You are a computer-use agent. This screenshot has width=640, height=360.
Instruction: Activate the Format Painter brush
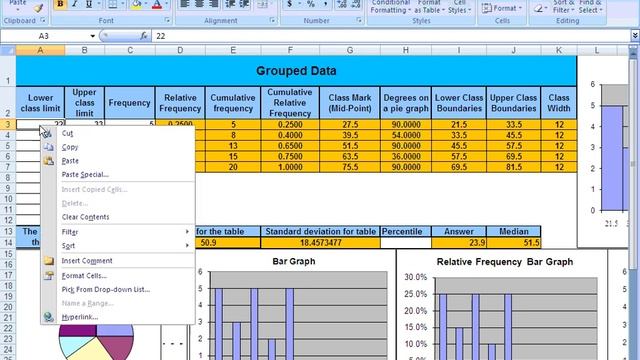click(39, 7)
